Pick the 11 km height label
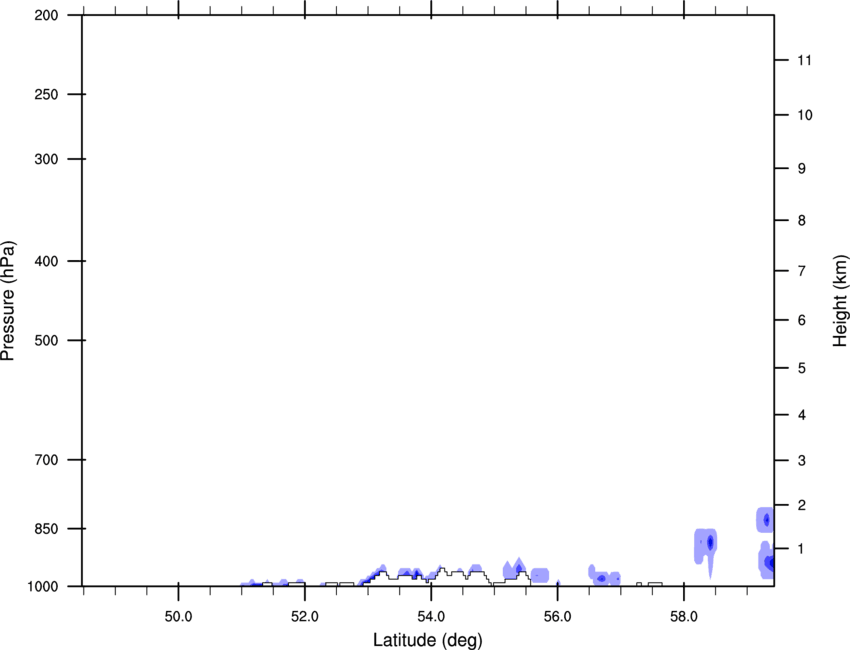This screenshot has width=850, height=650. click(x=804, y=60)
